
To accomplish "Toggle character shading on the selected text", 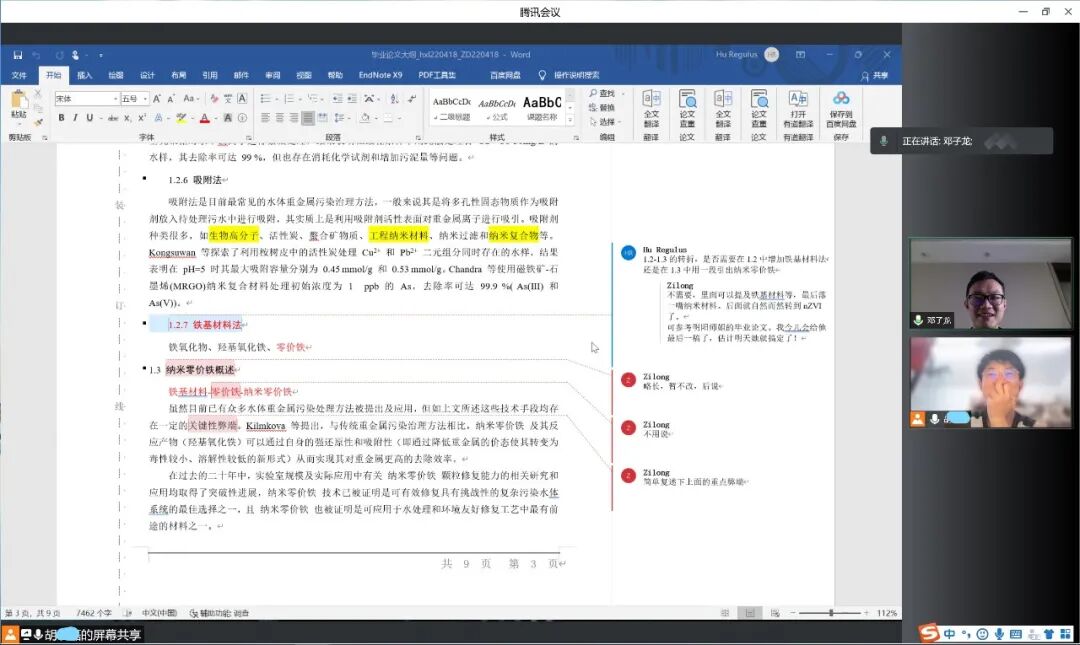I will tap(228, 118).
